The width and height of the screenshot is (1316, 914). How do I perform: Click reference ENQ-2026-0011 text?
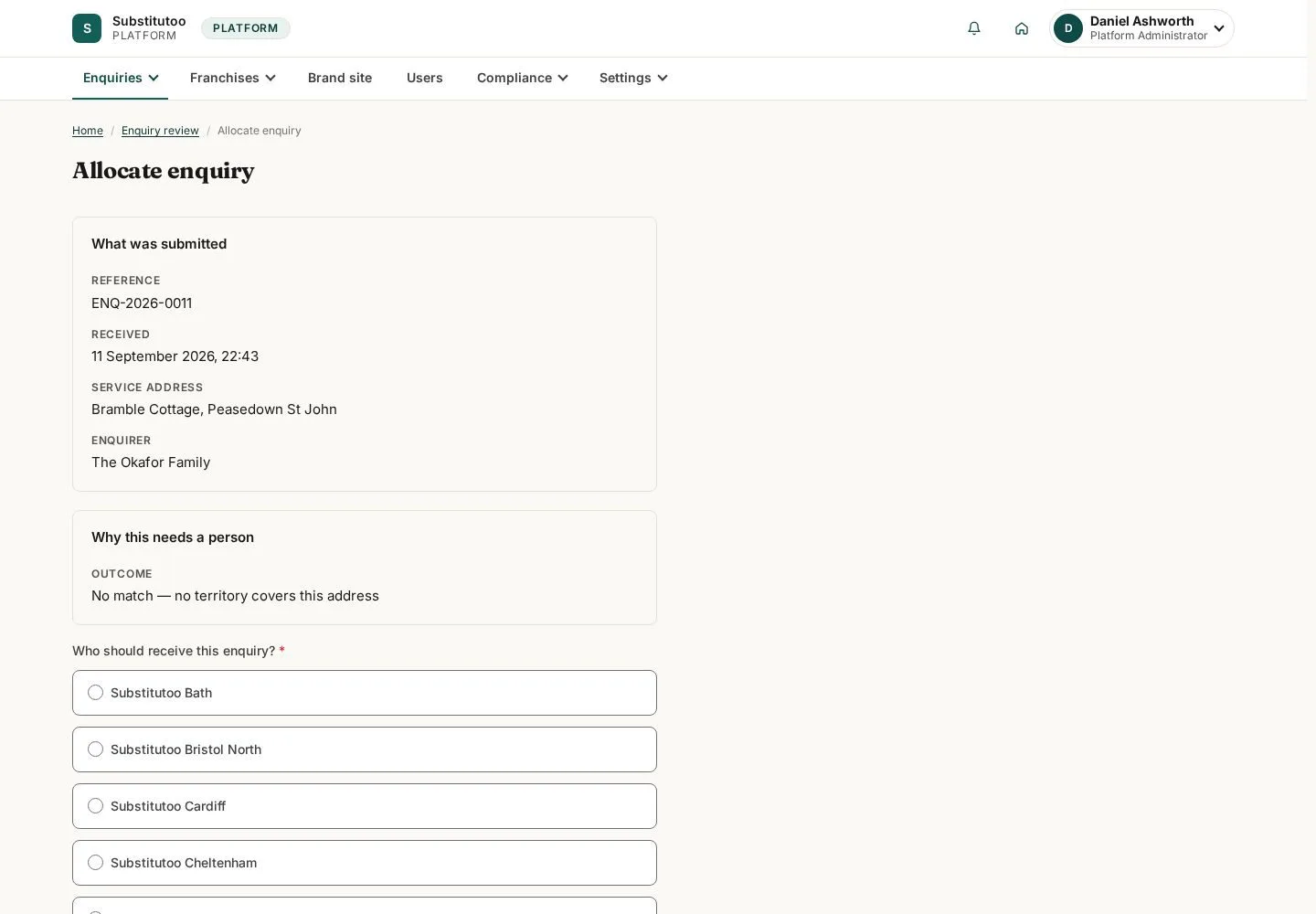142,303
